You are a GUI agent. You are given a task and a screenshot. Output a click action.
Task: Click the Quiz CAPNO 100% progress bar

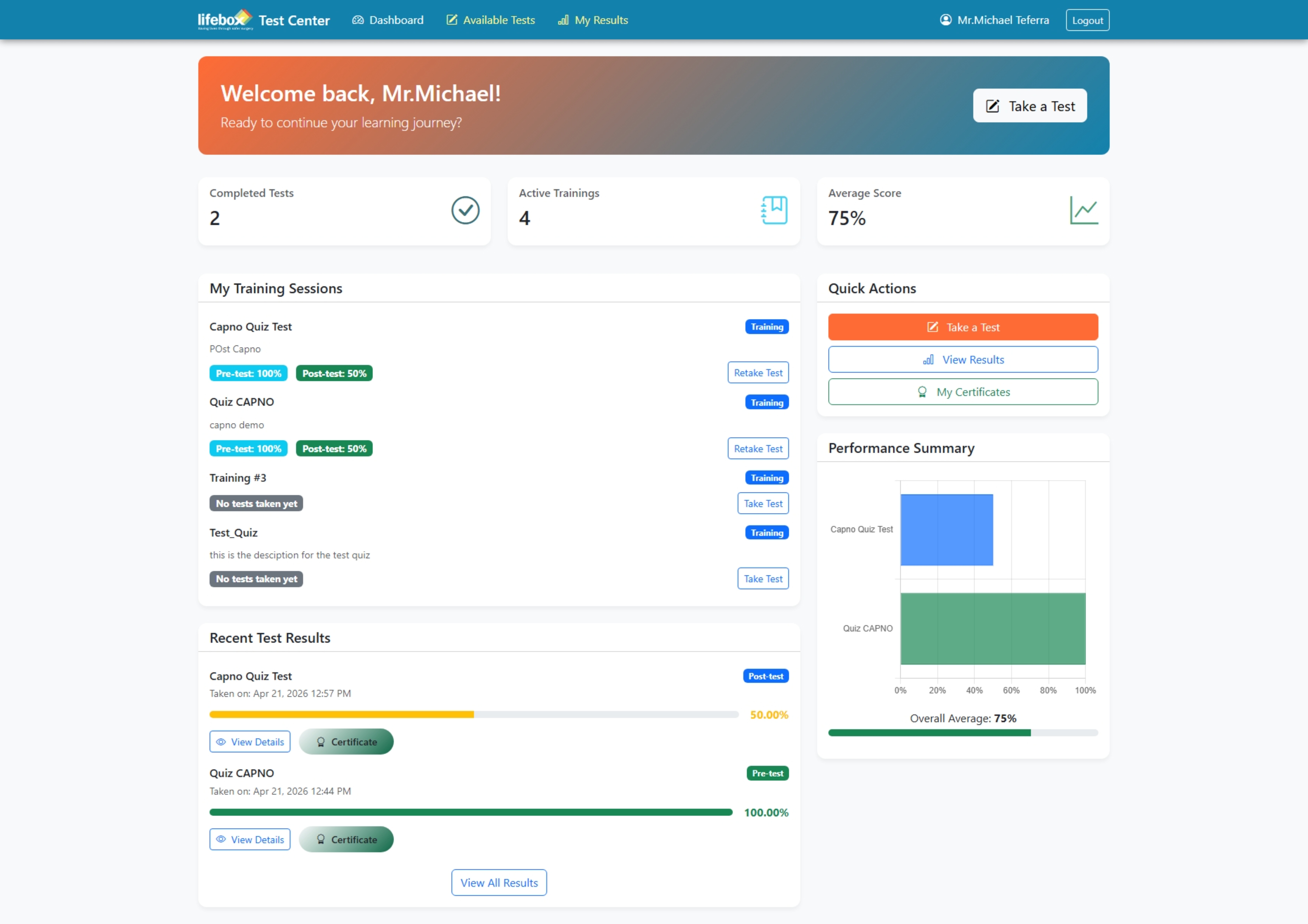471,812
